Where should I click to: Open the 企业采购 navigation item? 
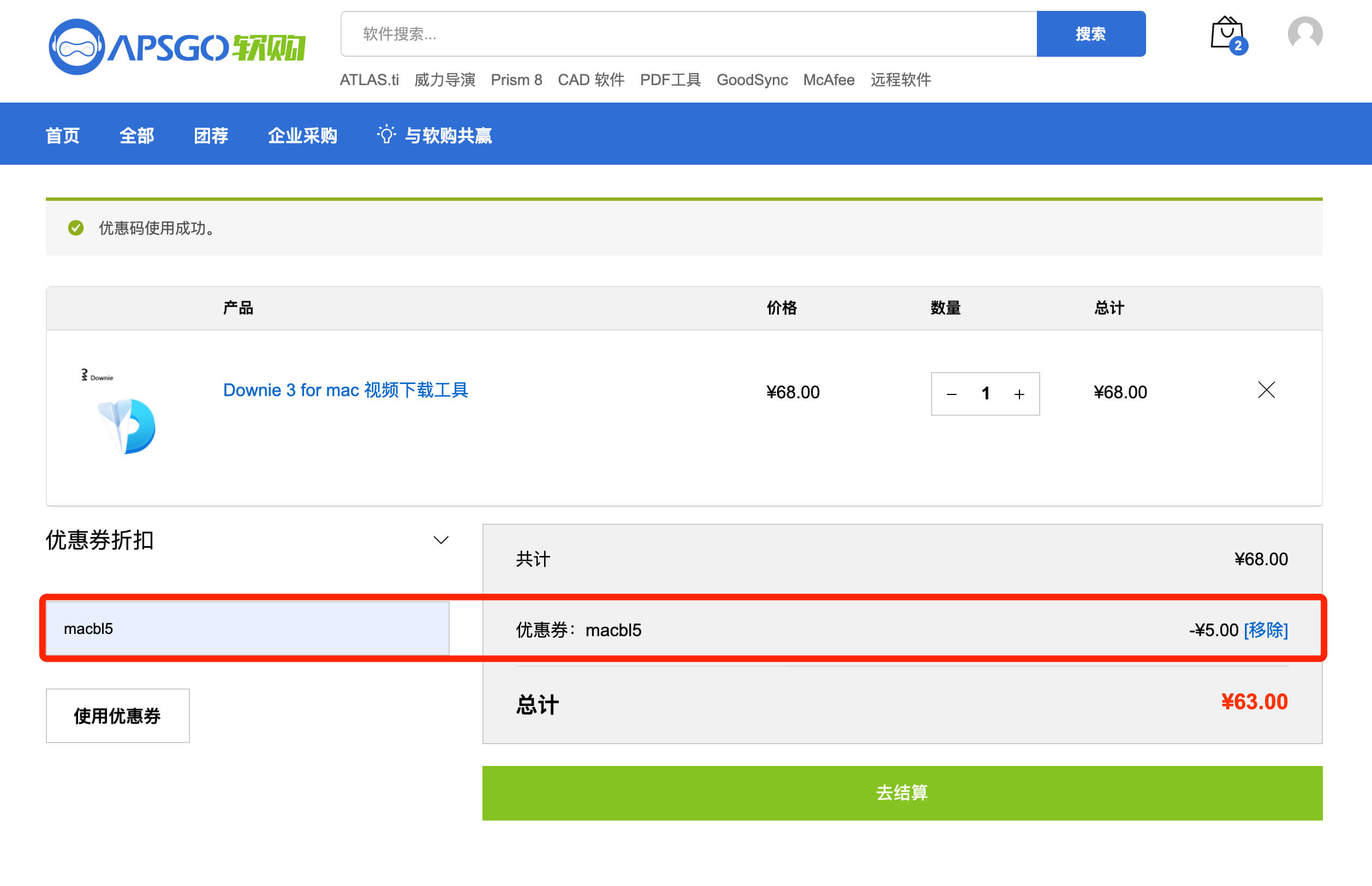[x=302, y=135]
